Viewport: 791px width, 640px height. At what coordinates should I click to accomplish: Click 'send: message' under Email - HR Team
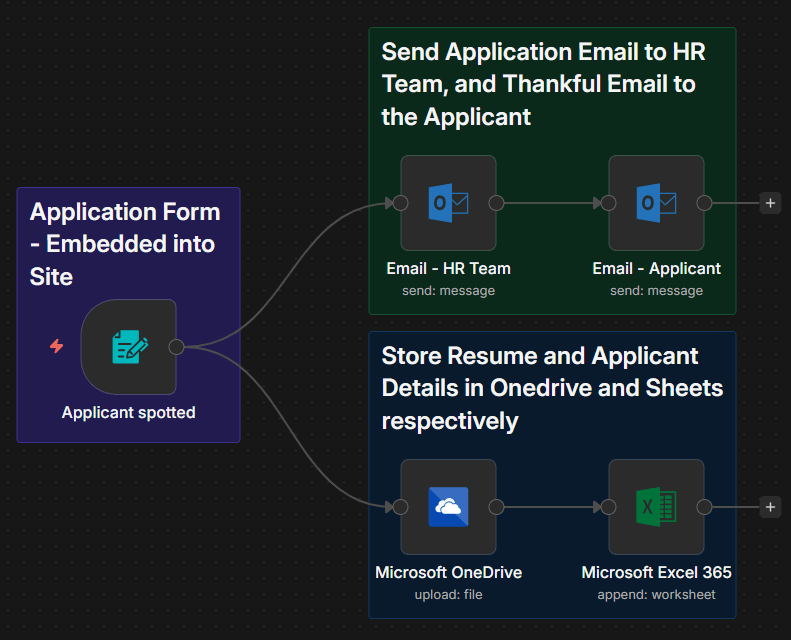click(x=448, y=290)
